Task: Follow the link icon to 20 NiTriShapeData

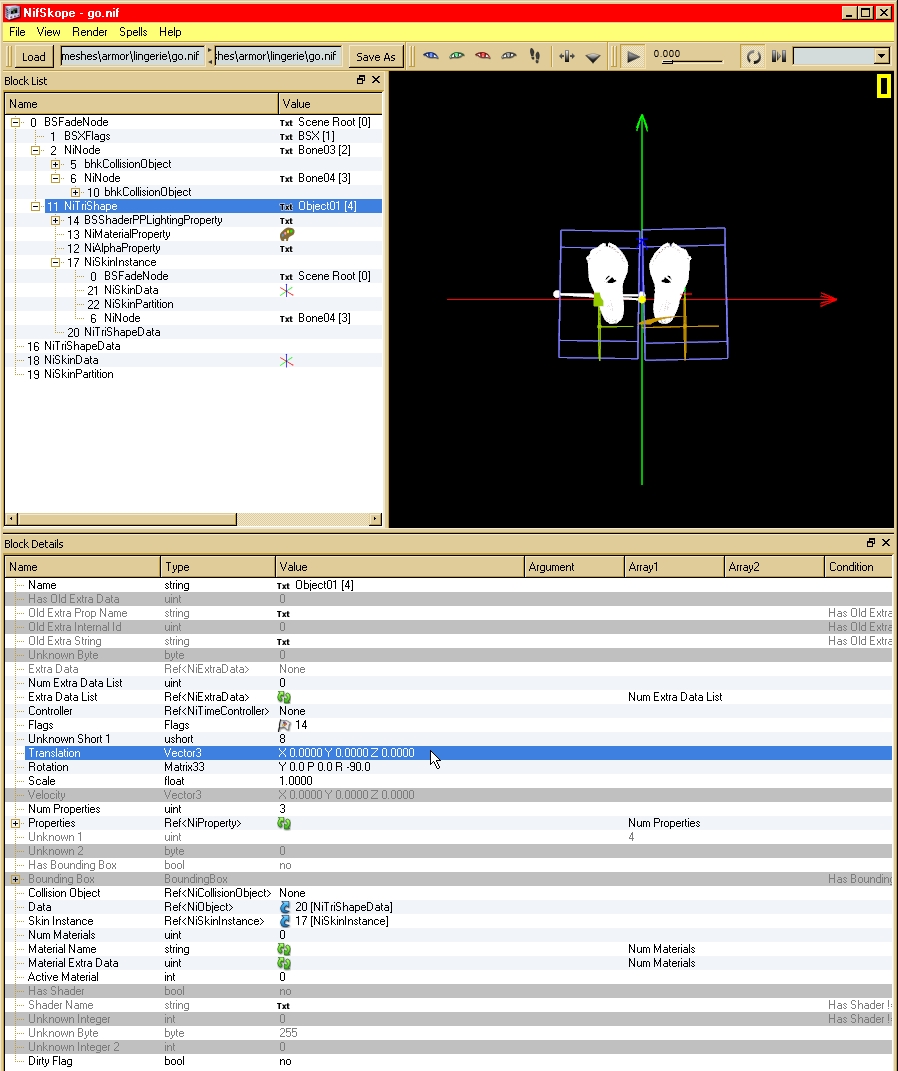Action: pyautogui.click(x=285, y=907)
